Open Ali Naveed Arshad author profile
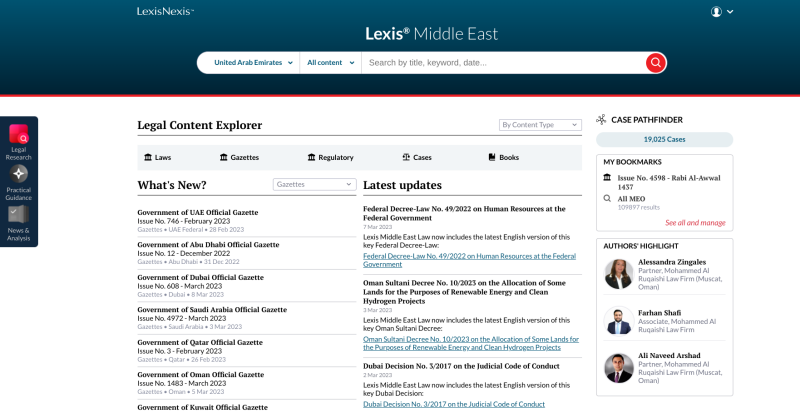Screen dimensions: 800x413 [669, 355]
